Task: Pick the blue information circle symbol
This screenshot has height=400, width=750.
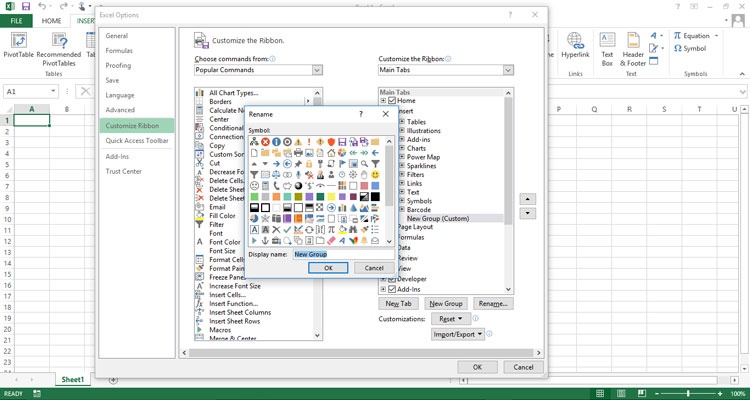Action: coord(276,142)
